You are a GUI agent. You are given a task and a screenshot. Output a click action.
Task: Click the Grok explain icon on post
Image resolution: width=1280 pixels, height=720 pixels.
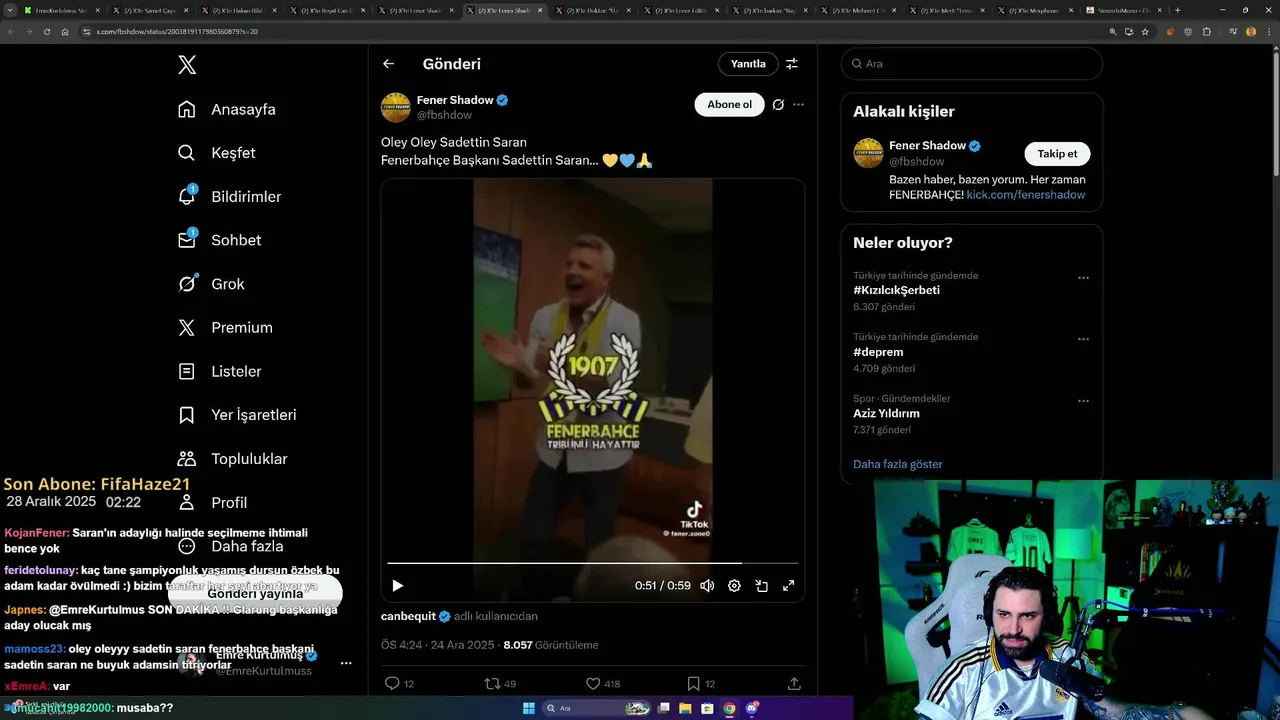tap(778, 104)
